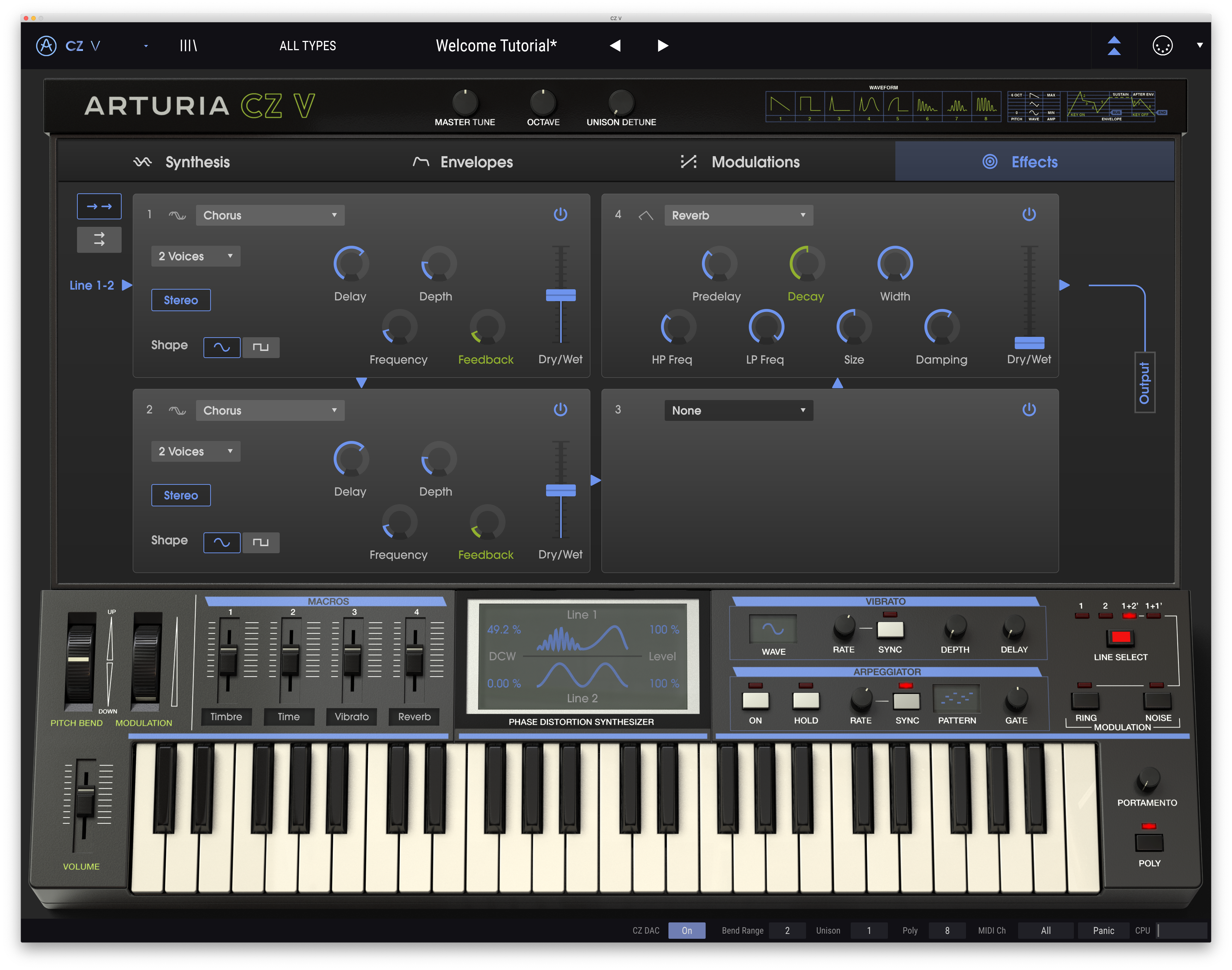Viewport: 1232px width, 970px height.
Task: Select sine shape in Chorus slot 1
Action: pyautogui.click(x=222, y=347)
